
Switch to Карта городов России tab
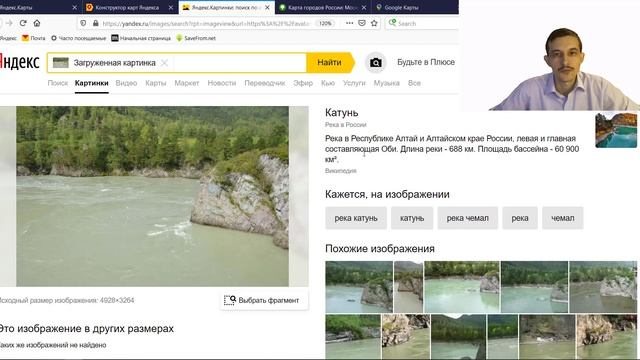tap(321, 7)
